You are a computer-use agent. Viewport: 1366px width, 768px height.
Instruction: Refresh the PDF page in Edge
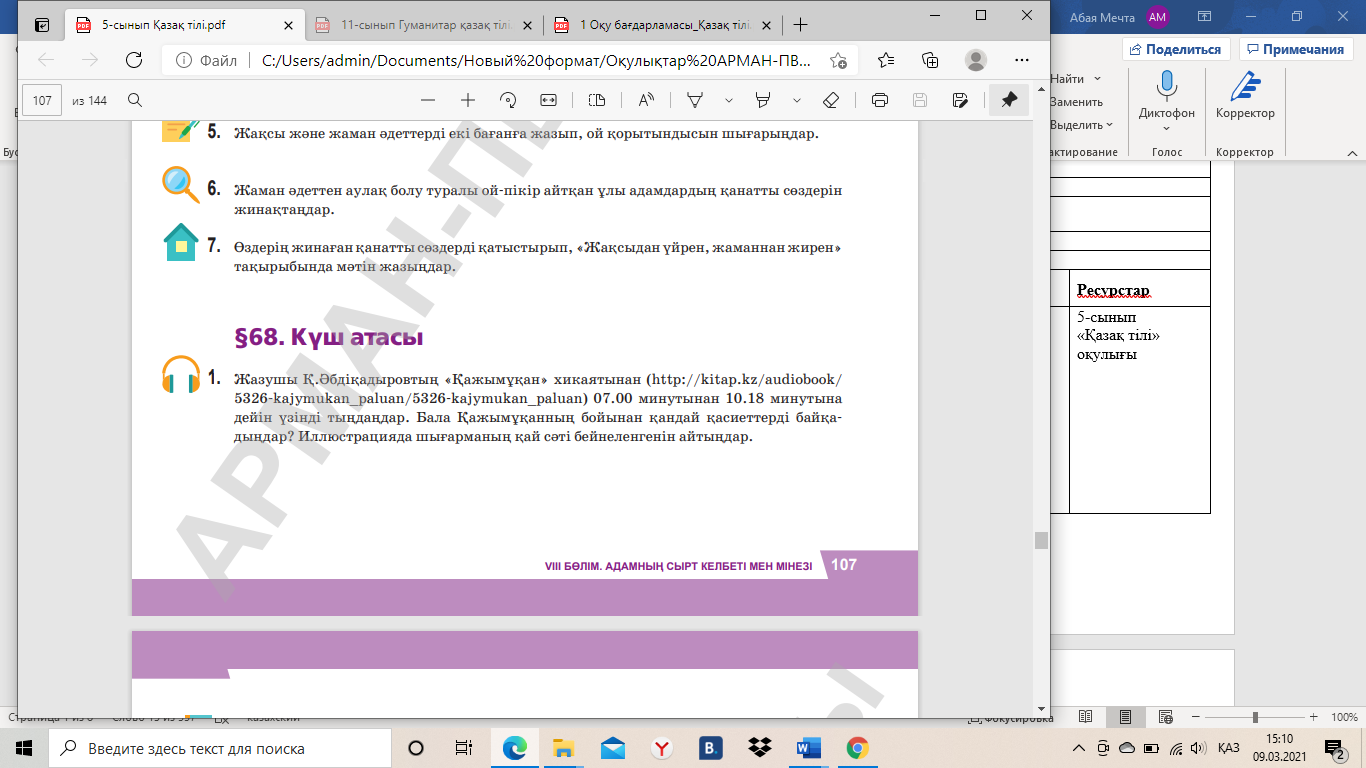click(133, 60)
